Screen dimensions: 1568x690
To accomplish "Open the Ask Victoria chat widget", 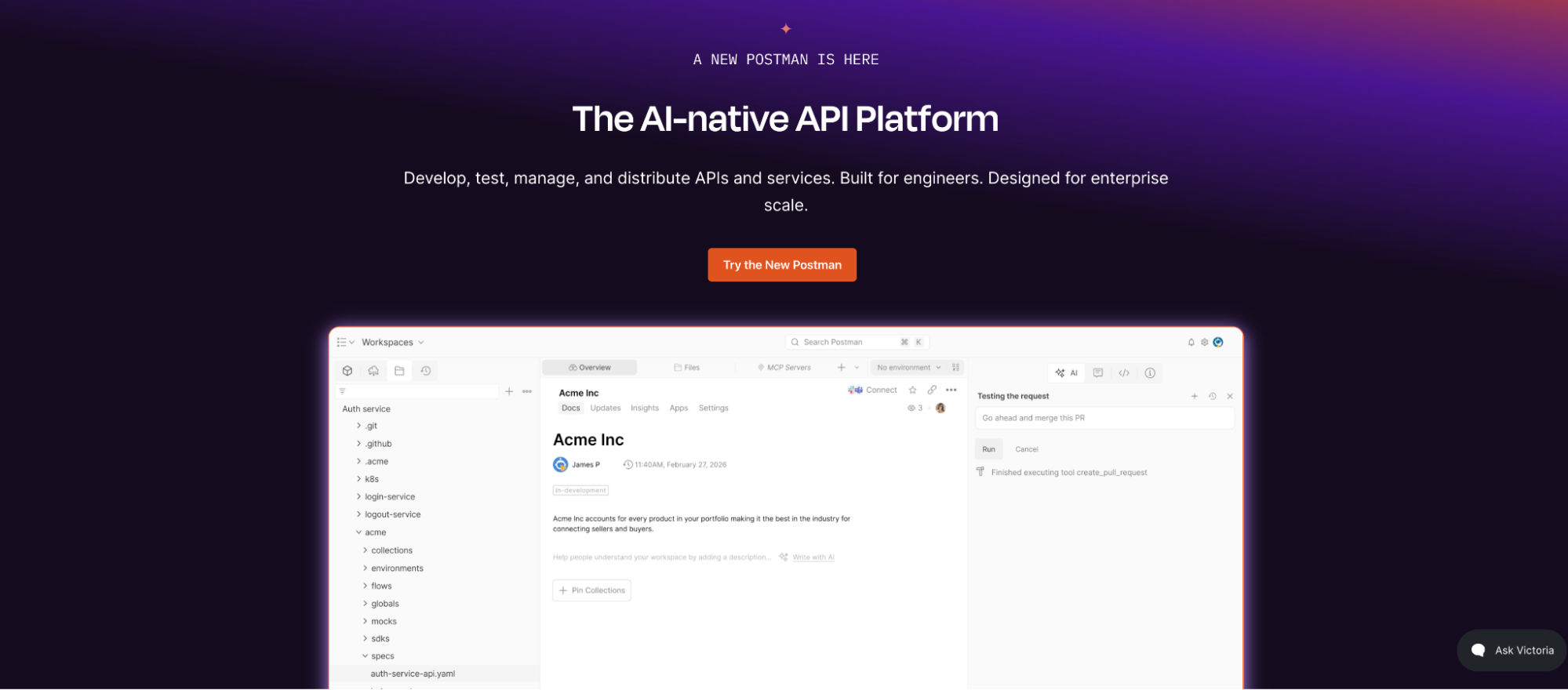I will pyautogui.click(x=1512, y=650).
